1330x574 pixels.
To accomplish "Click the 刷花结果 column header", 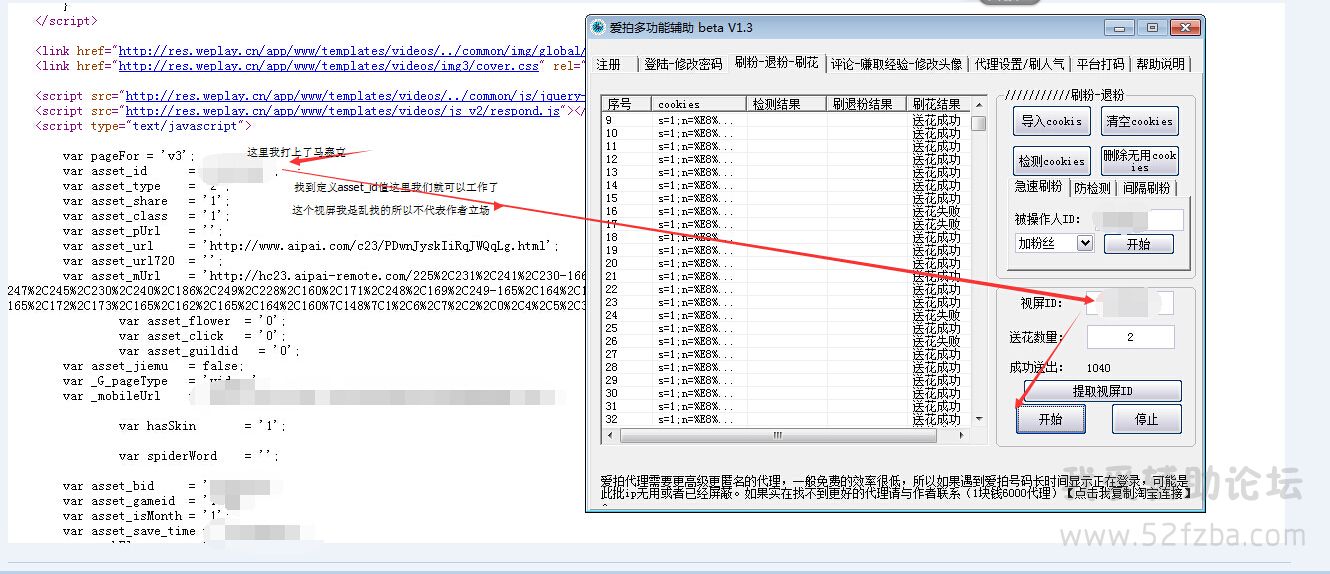I will point(937,104).
